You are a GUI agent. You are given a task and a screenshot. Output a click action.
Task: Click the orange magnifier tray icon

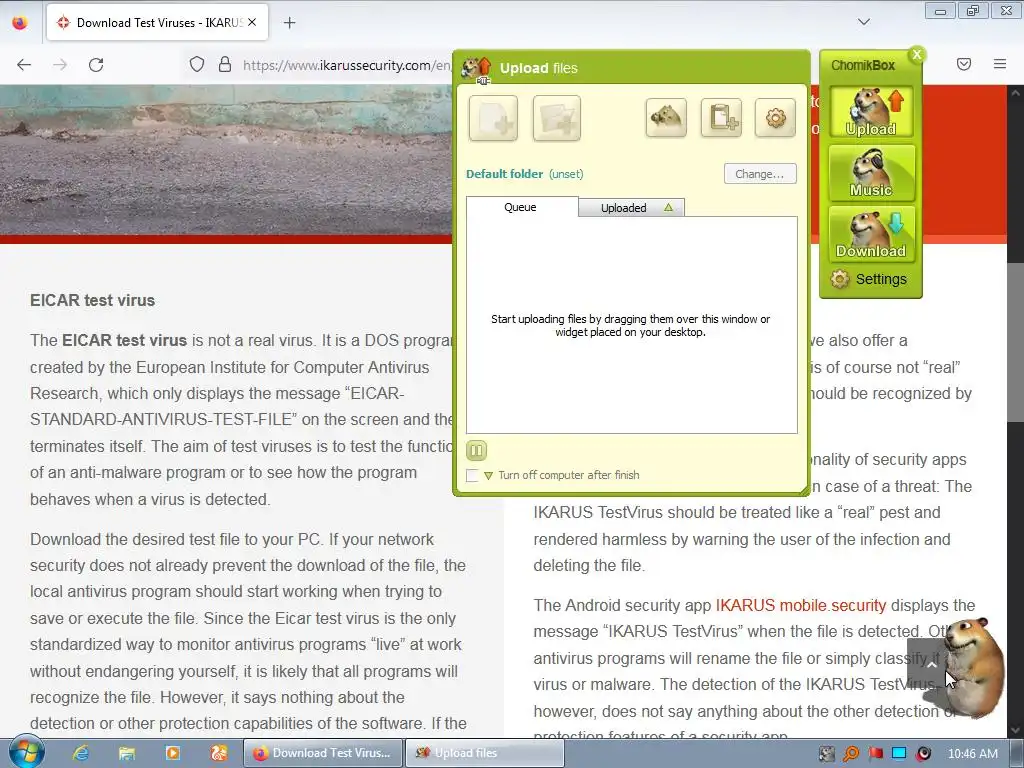pyautogui.click(x=851, y=754)
